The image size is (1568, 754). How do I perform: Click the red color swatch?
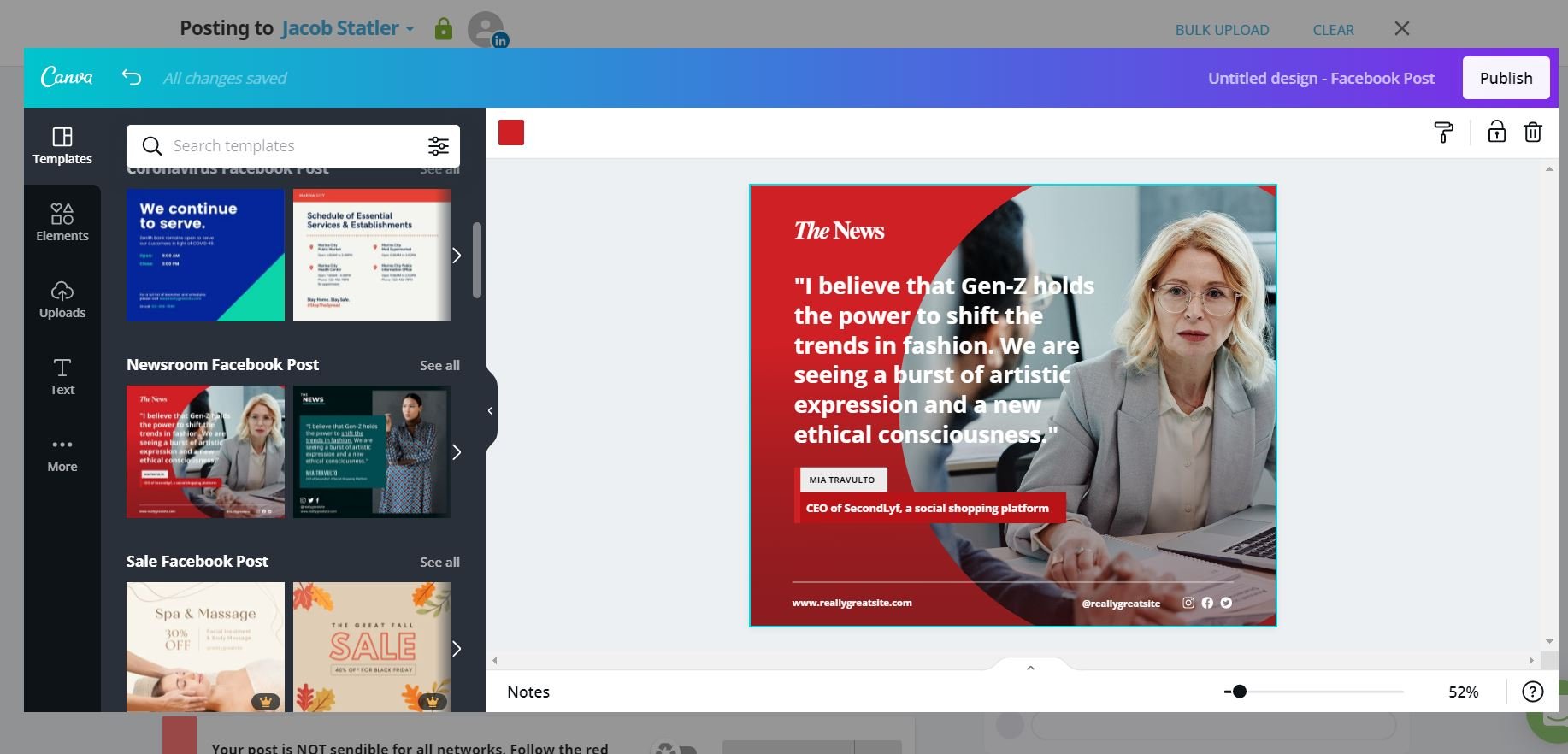point(511,133)
